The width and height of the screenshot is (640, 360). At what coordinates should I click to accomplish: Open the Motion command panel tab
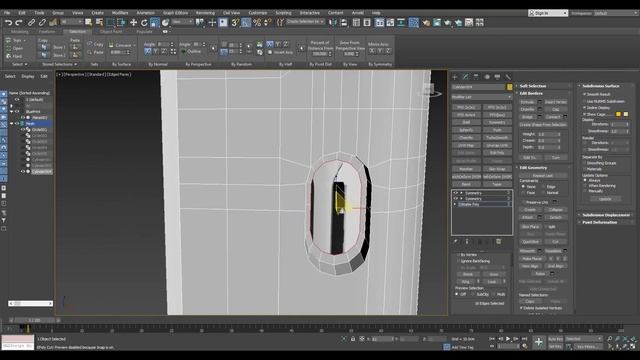pos(487,77)
